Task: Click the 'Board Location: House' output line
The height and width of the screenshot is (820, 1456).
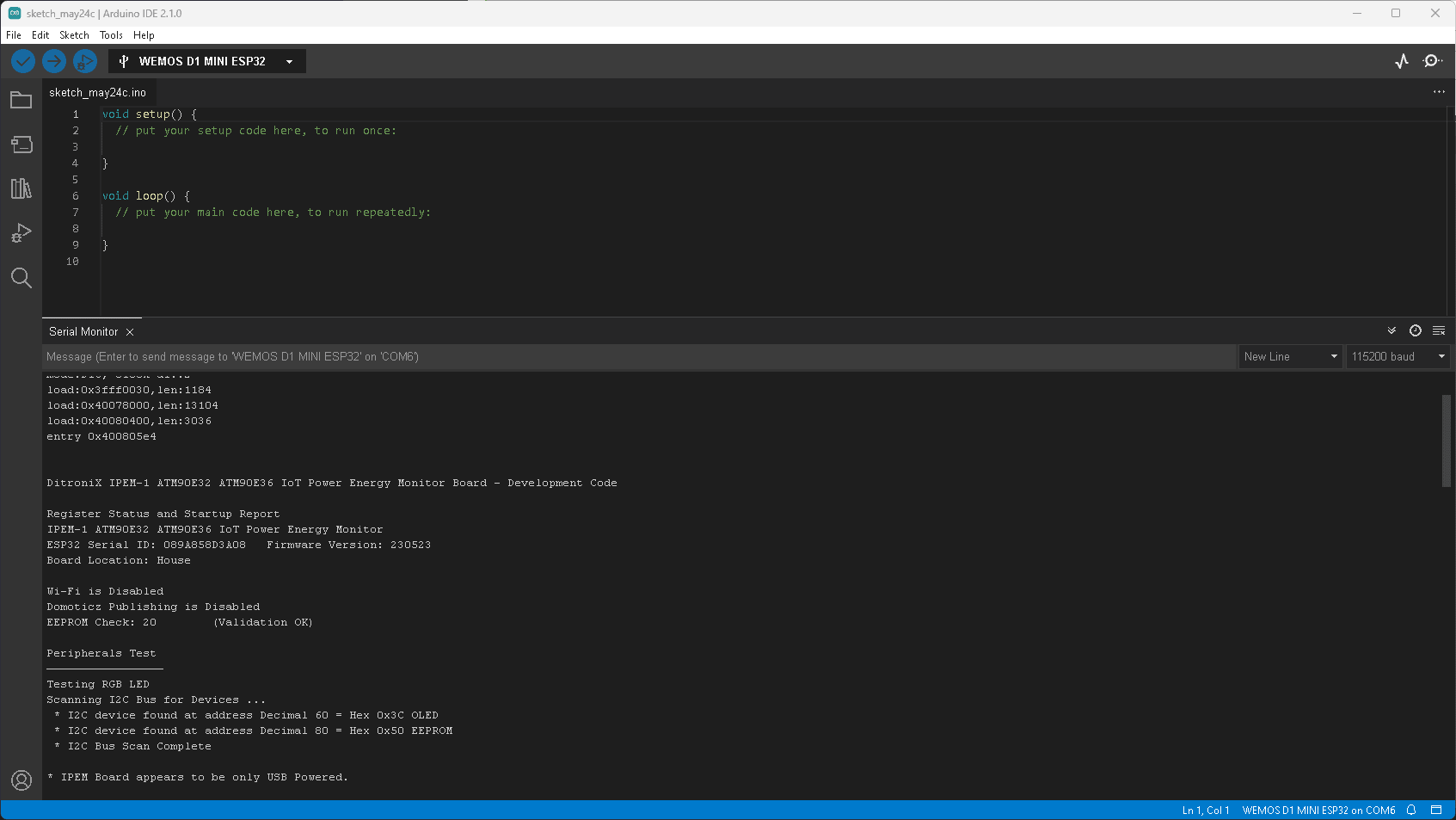Action: tap(119, 560)
